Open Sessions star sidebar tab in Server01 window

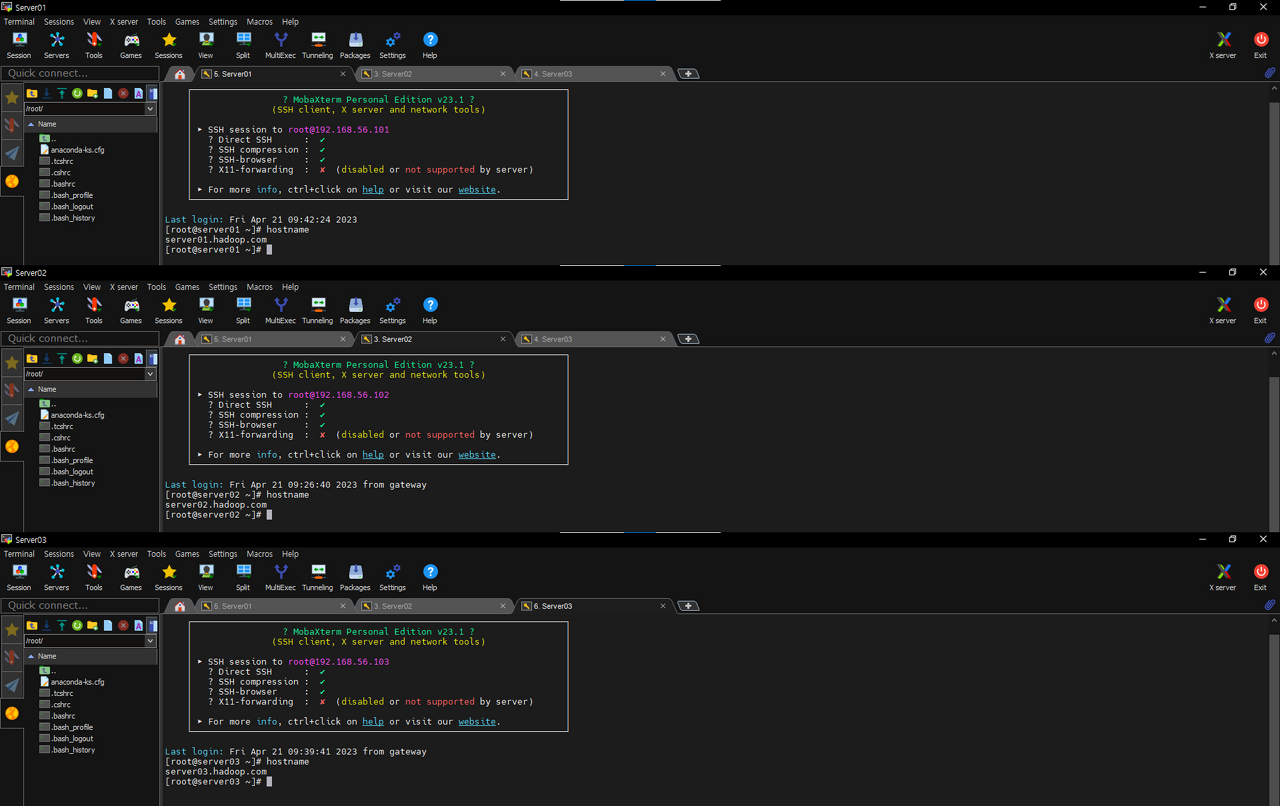[12, 98]
